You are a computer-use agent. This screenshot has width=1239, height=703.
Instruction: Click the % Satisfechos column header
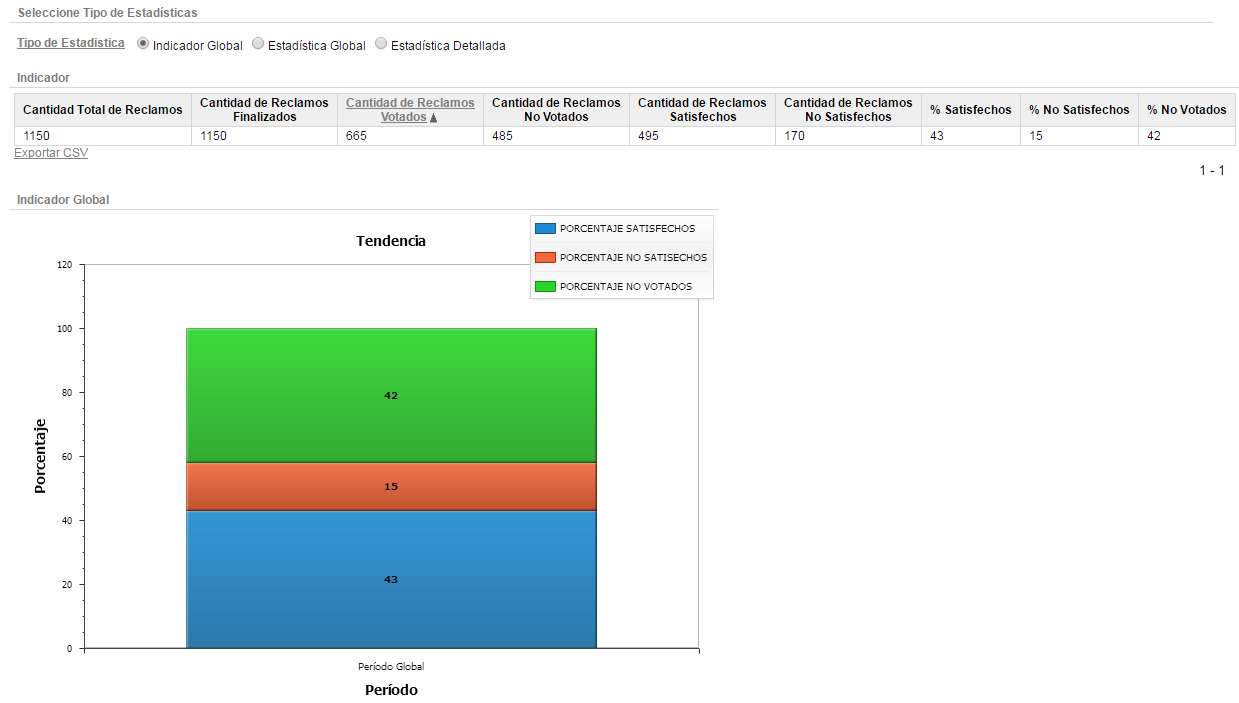click(x=971, y=110)
